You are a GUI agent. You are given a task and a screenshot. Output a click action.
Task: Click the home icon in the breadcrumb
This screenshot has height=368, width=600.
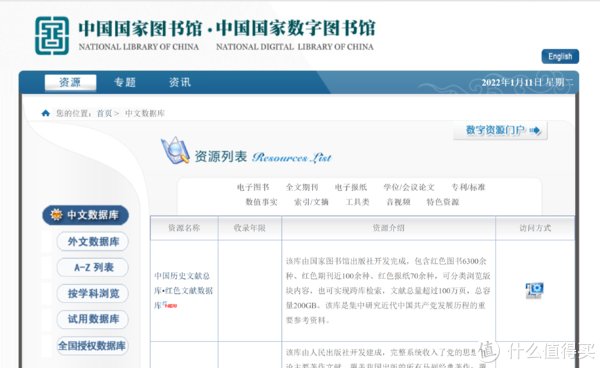click(x=46, y=113)
